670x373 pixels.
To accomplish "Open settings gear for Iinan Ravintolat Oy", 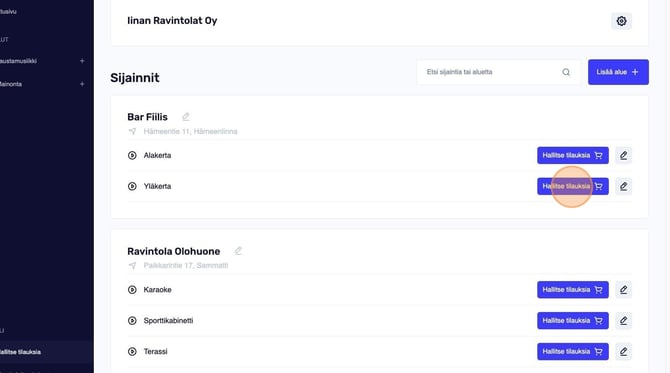I will point(621,21).
